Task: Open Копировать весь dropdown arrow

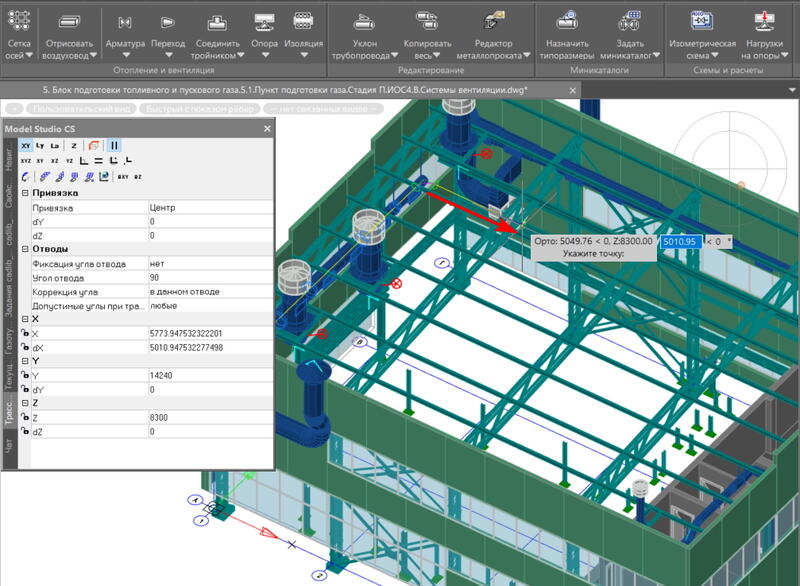Action: point(436,55)
